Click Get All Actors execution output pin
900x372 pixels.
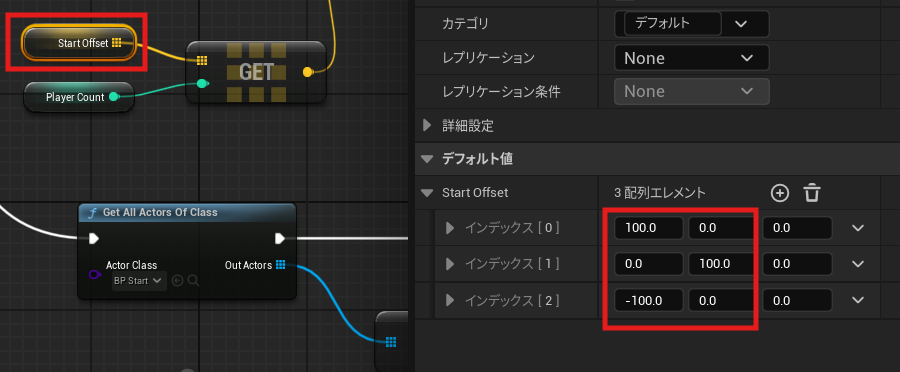coord(280,238)
